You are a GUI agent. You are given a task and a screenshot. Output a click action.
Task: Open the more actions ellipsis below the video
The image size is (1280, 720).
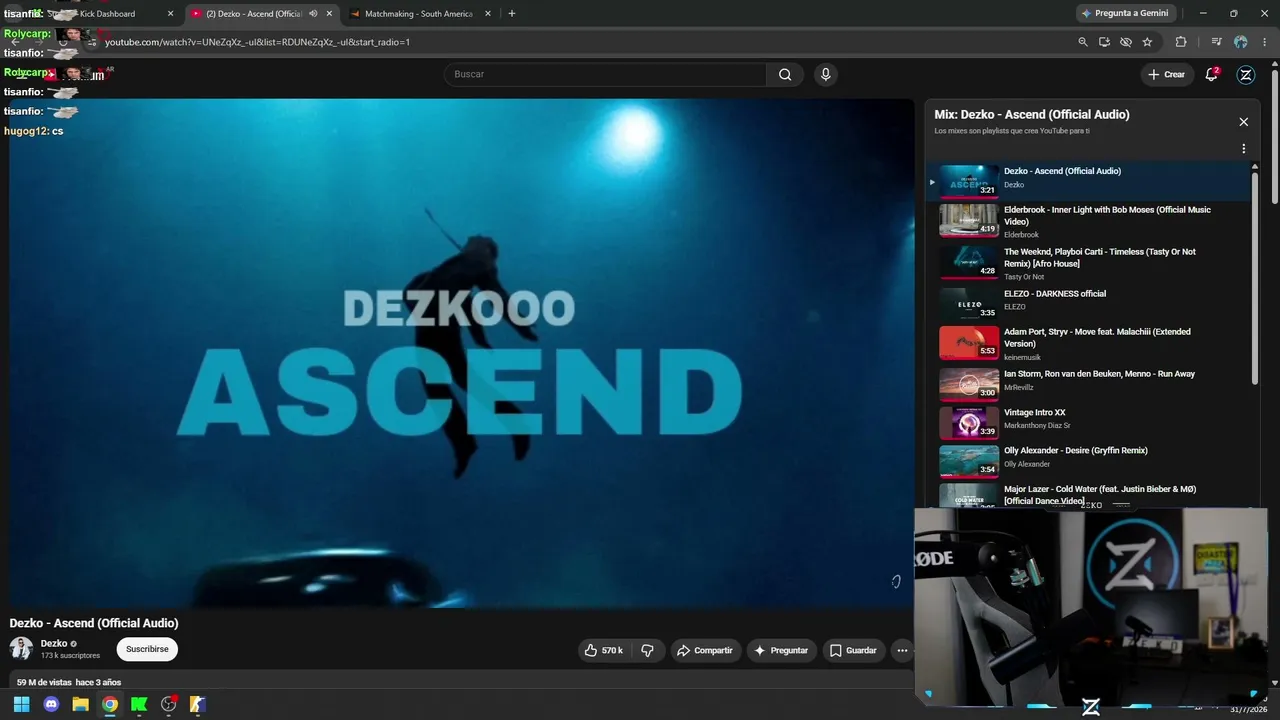pos(902,650)
